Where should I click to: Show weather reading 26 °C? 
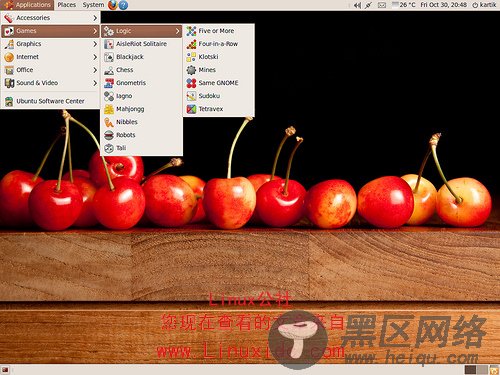pos(404,5)
